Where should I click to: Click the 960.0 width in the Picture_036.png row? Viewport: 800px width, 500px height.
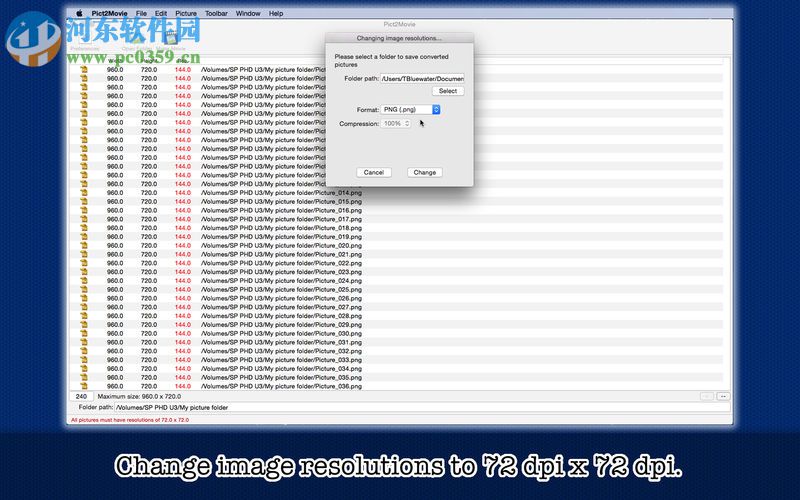point(115,386)
